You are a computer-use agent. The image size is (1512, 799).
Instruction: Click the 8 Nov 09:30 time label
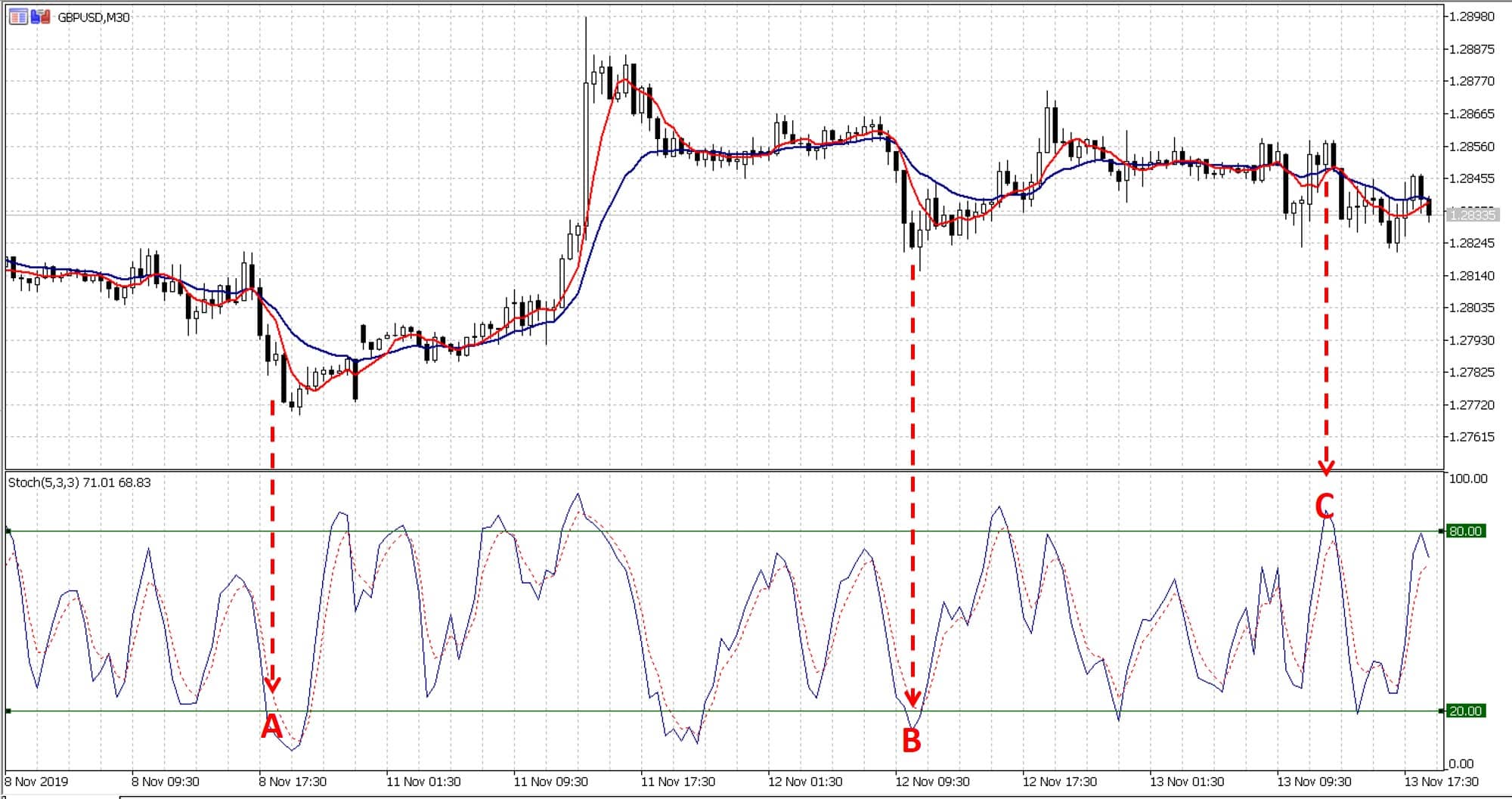point(165,782)
